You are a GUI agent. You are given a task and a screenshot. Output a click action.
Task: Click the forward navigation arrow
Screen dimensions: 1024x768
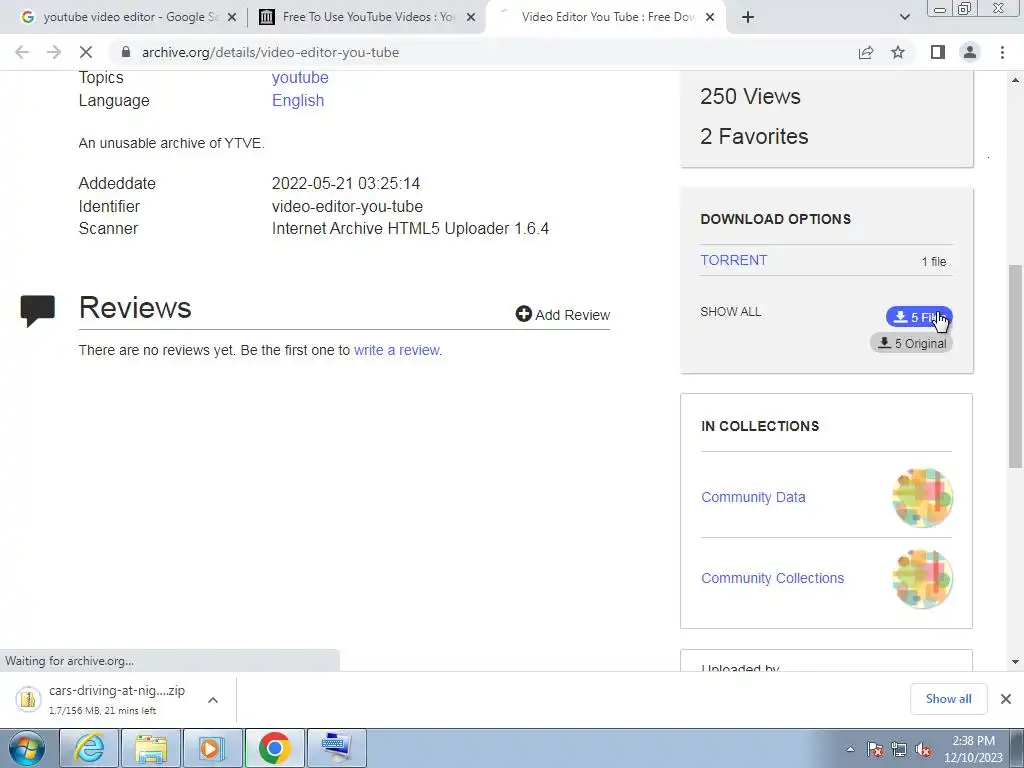pyautogui.click(x=54, y=52)
